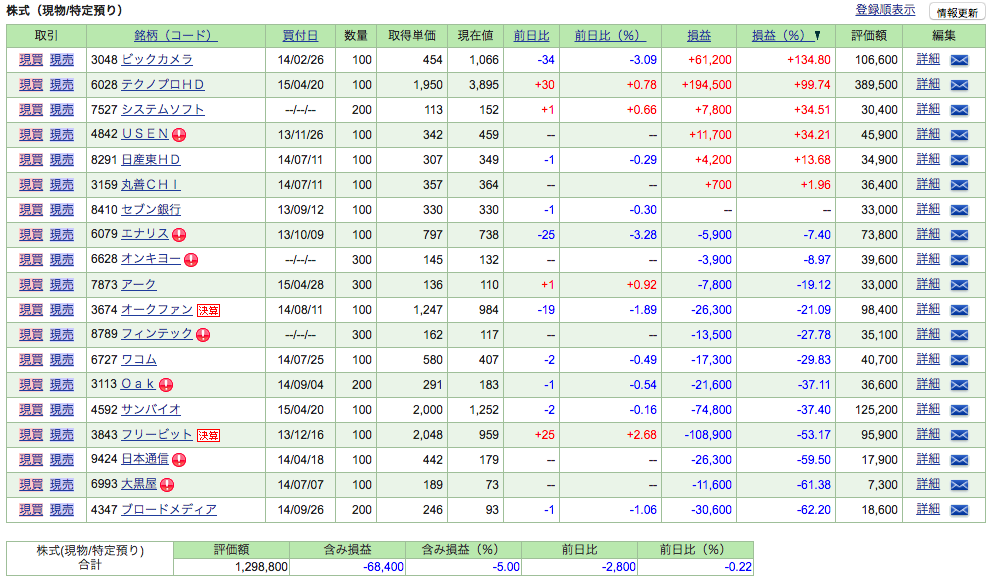Click mail alert icon for オンキヨー row
Viewport: 997px width, 585px height.
(x=959, y=260)
